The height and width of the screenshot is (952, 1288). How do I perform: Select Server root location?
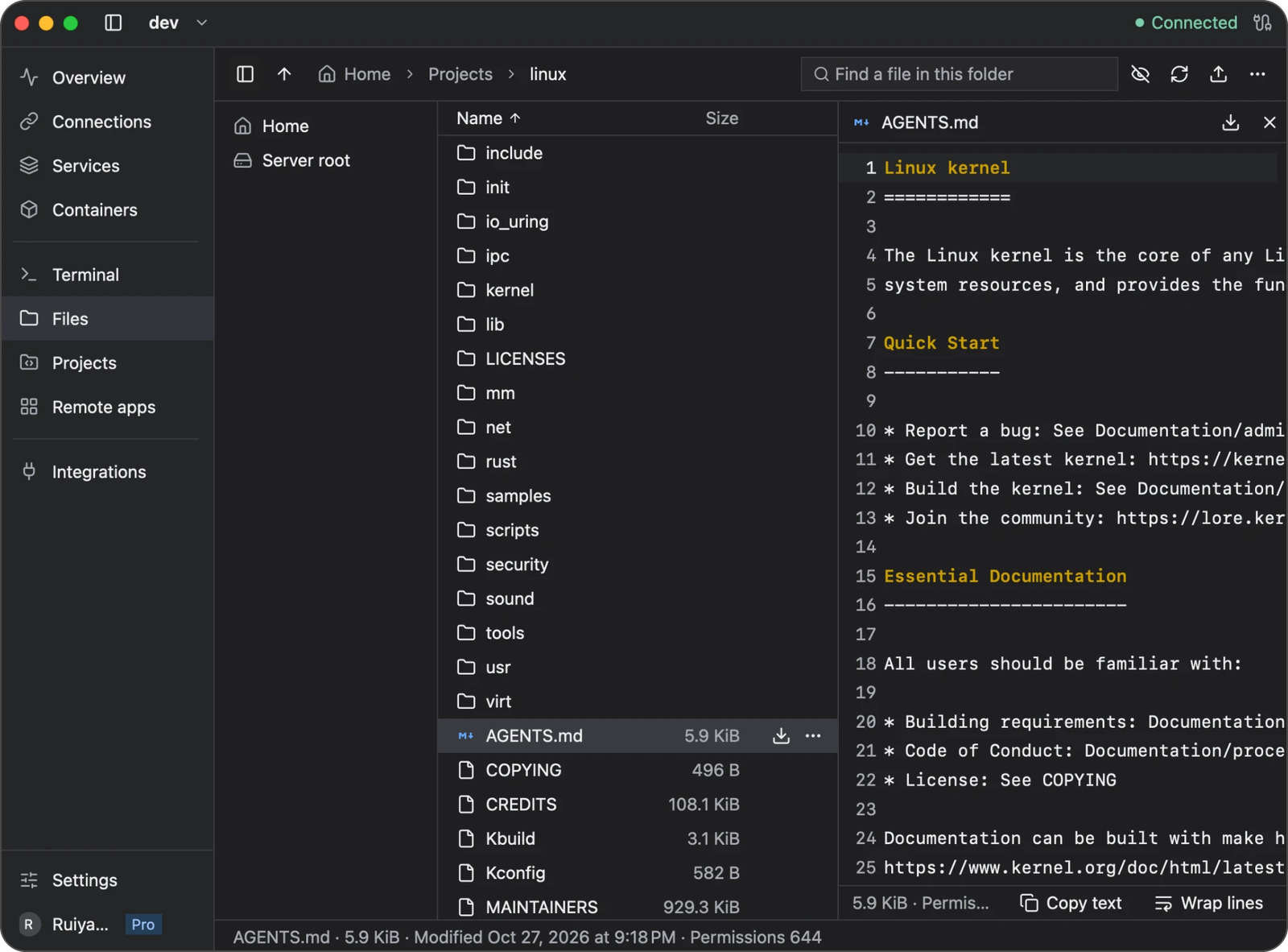point(325,160)
